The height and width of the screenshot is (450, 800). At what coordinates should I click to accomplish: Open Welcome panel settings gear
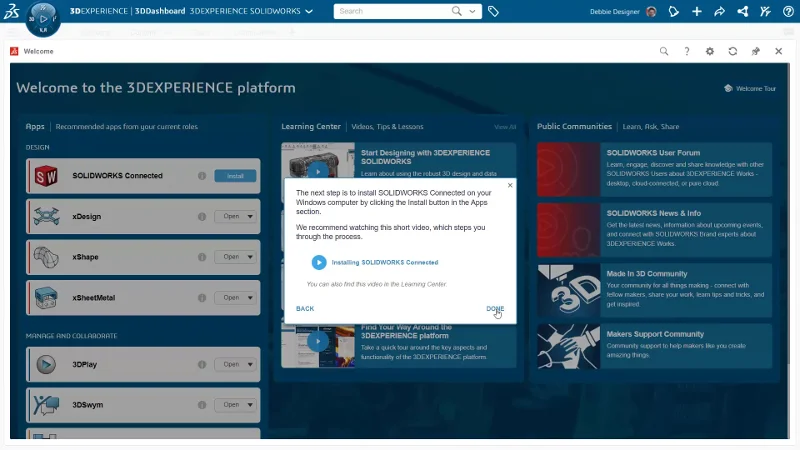710,51
